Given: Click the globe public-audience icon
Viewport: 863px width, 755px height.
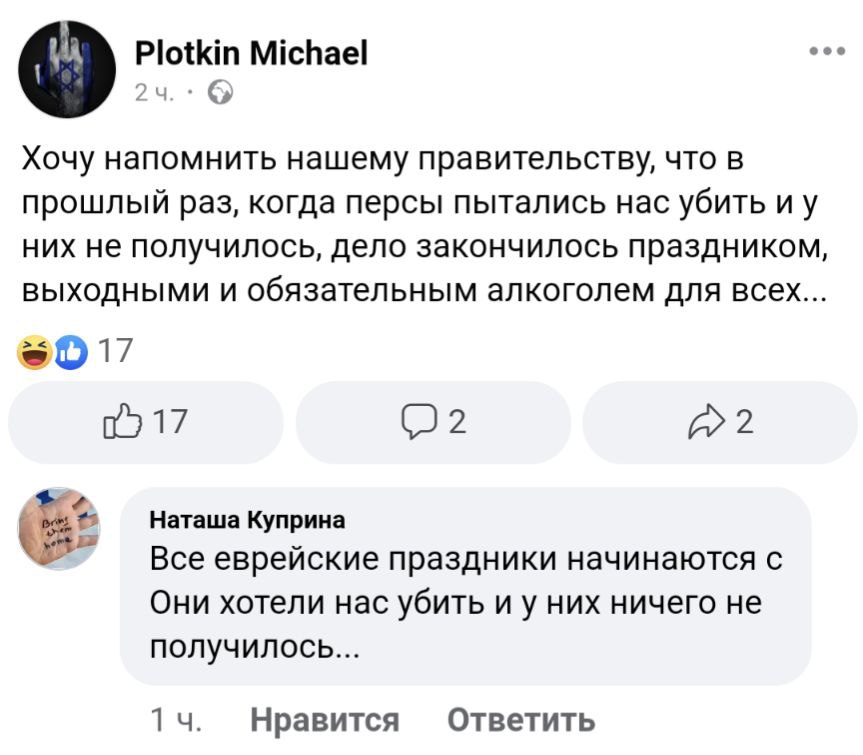Looking at the screenshot, I should pyautogui.click(x=220, y=93).
